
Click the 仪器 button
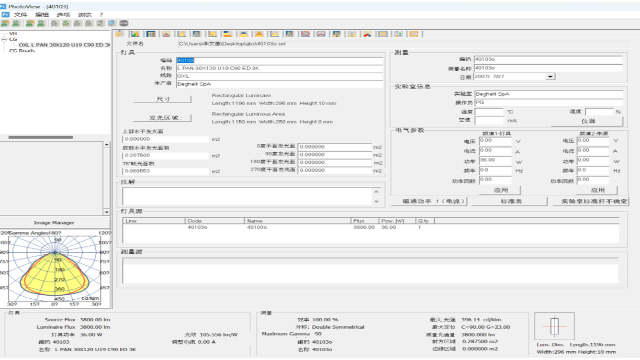tap(587, 121)
